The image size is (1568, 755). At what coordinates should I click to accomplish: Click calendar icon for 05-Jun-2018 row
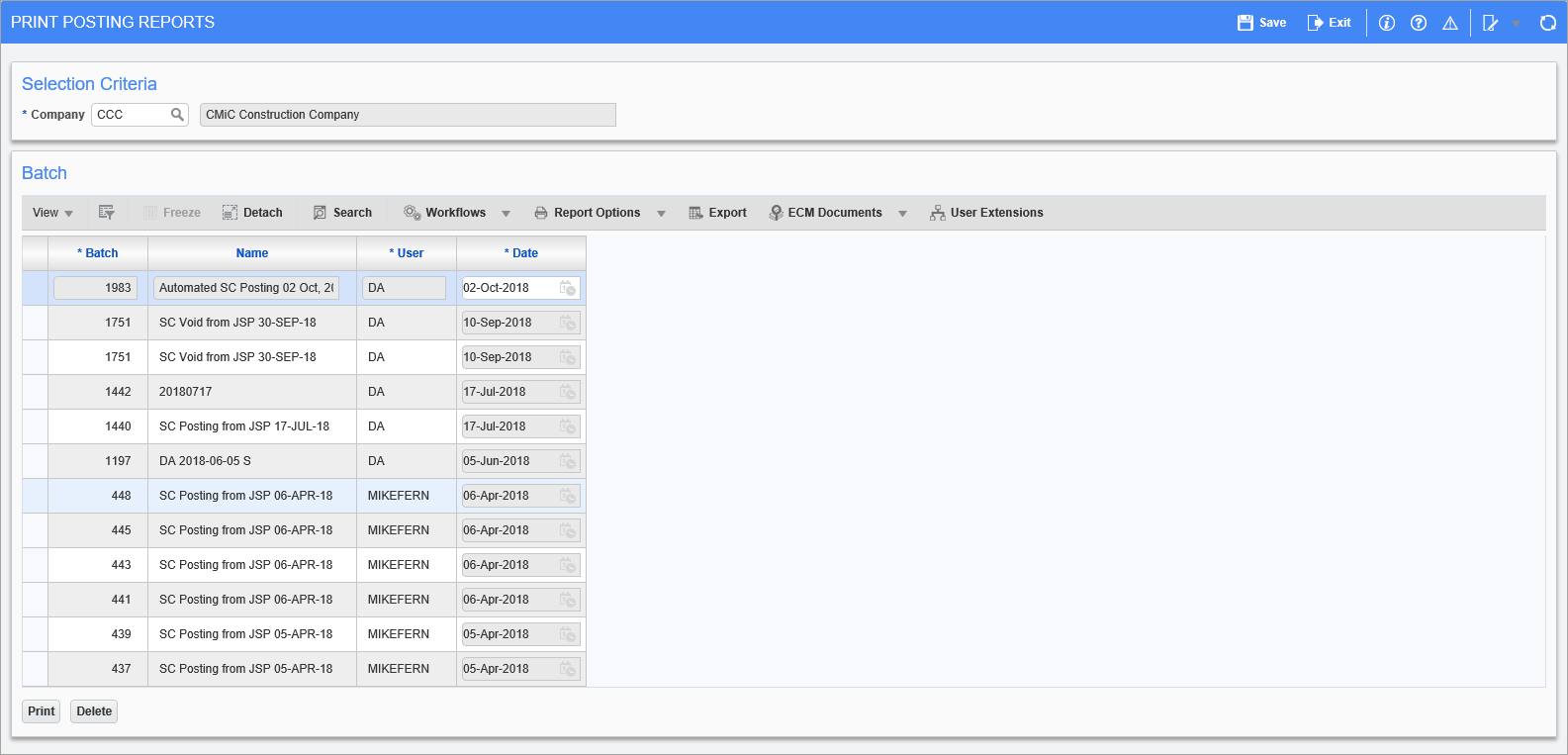[x=568, y=461]
